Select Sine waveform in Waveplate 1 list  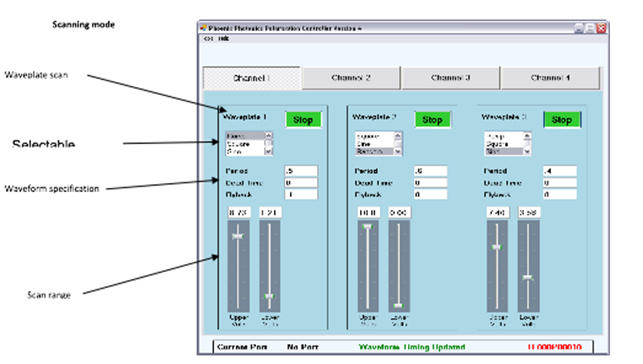245,151
